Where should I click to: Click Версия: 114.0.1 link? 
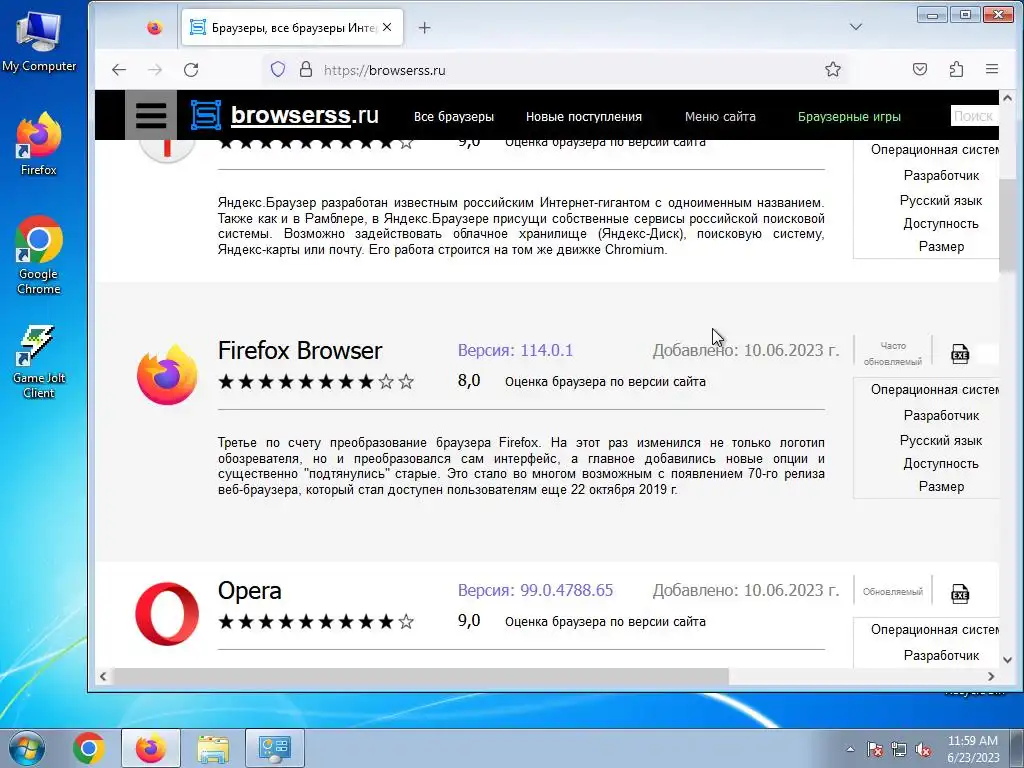515,350
